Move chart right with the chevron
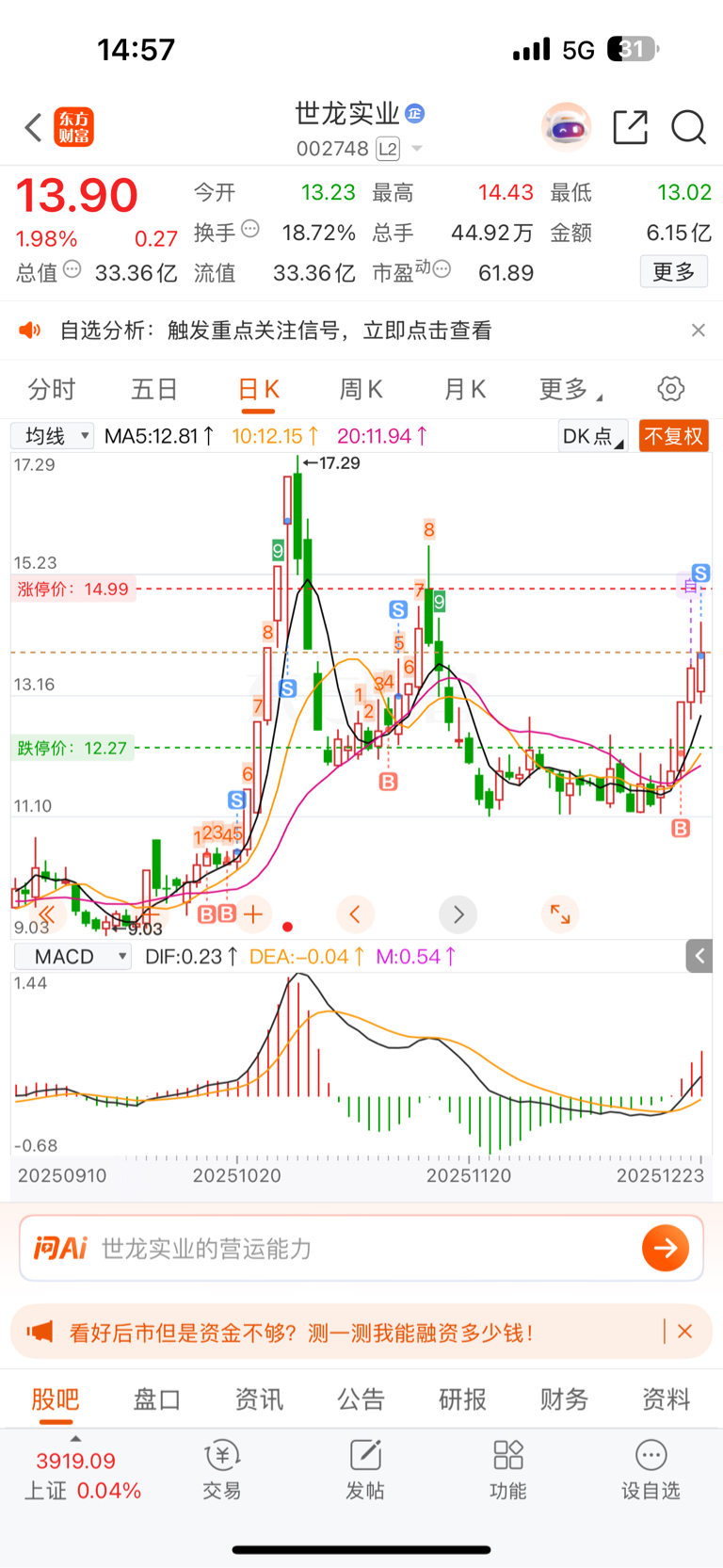Screen dimensions: 723x1568 458,913
